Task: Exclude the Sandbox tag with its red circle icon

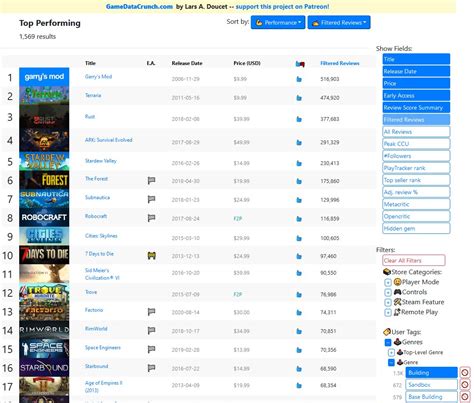Action: pyautogui.click(x=465, y=385)
